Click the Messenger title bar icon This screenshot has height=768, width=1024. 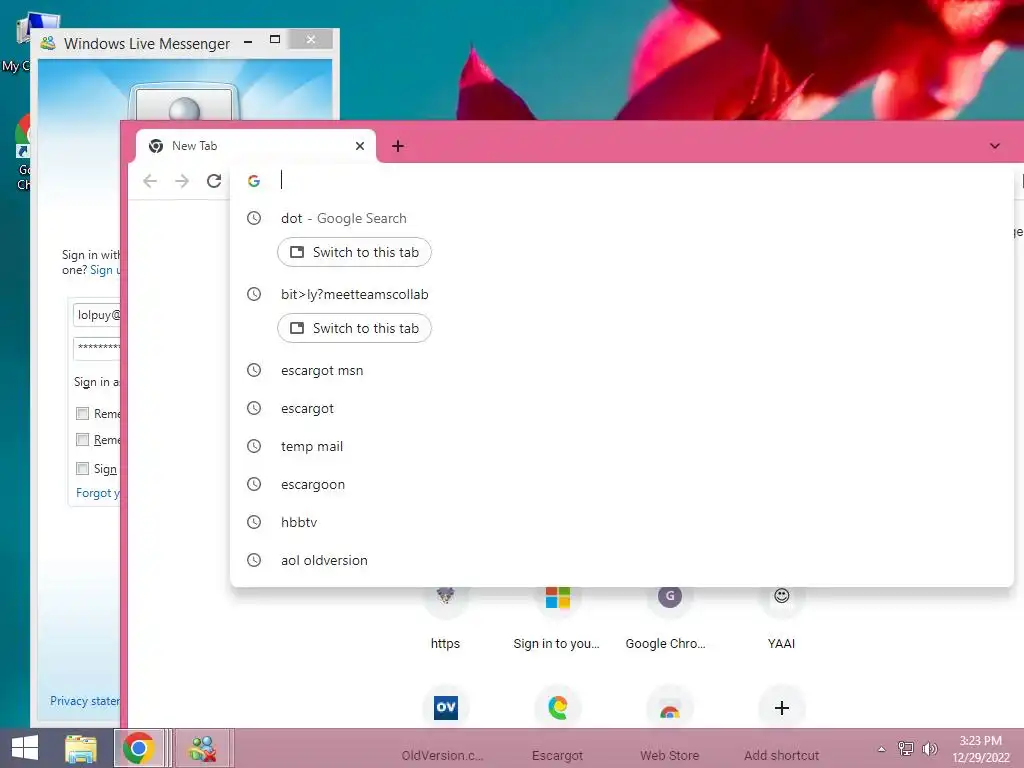click(x=48, y=44)
